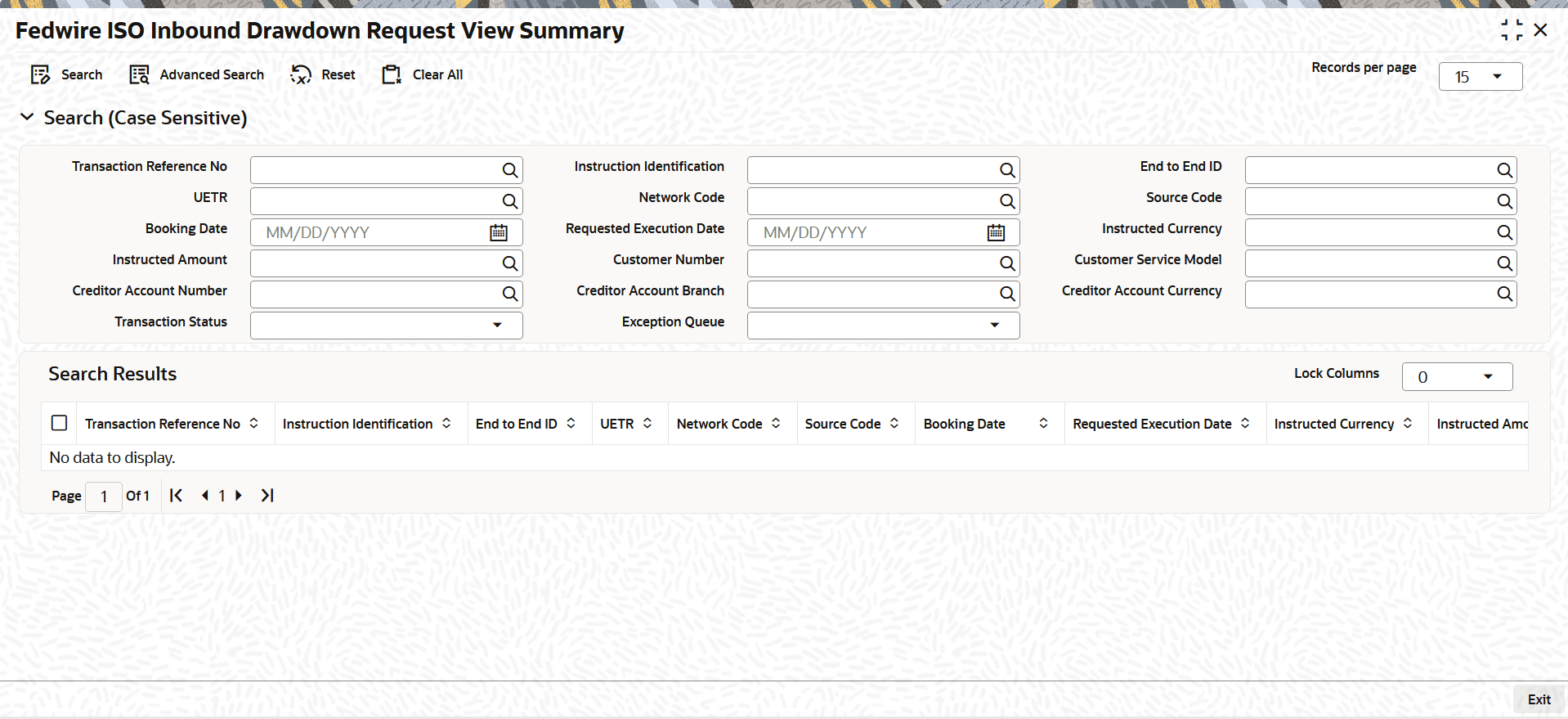Open lookup for Creditor Account Currency
Screen dimensions: 1568x719
click(x=1504, y=294)
